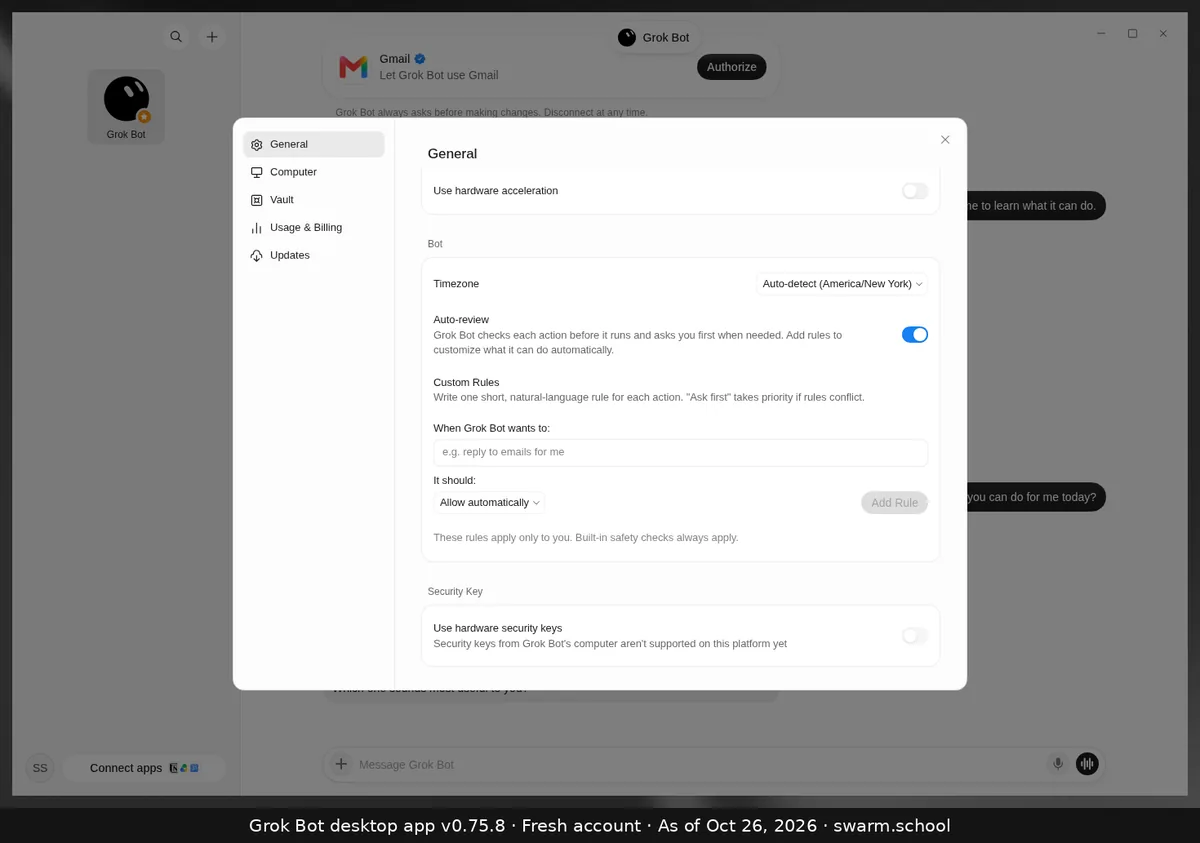This screenshot has width=1200, height=843.
Task: Click the vault icon beside Vault
Action: click(x=257, y=200)
